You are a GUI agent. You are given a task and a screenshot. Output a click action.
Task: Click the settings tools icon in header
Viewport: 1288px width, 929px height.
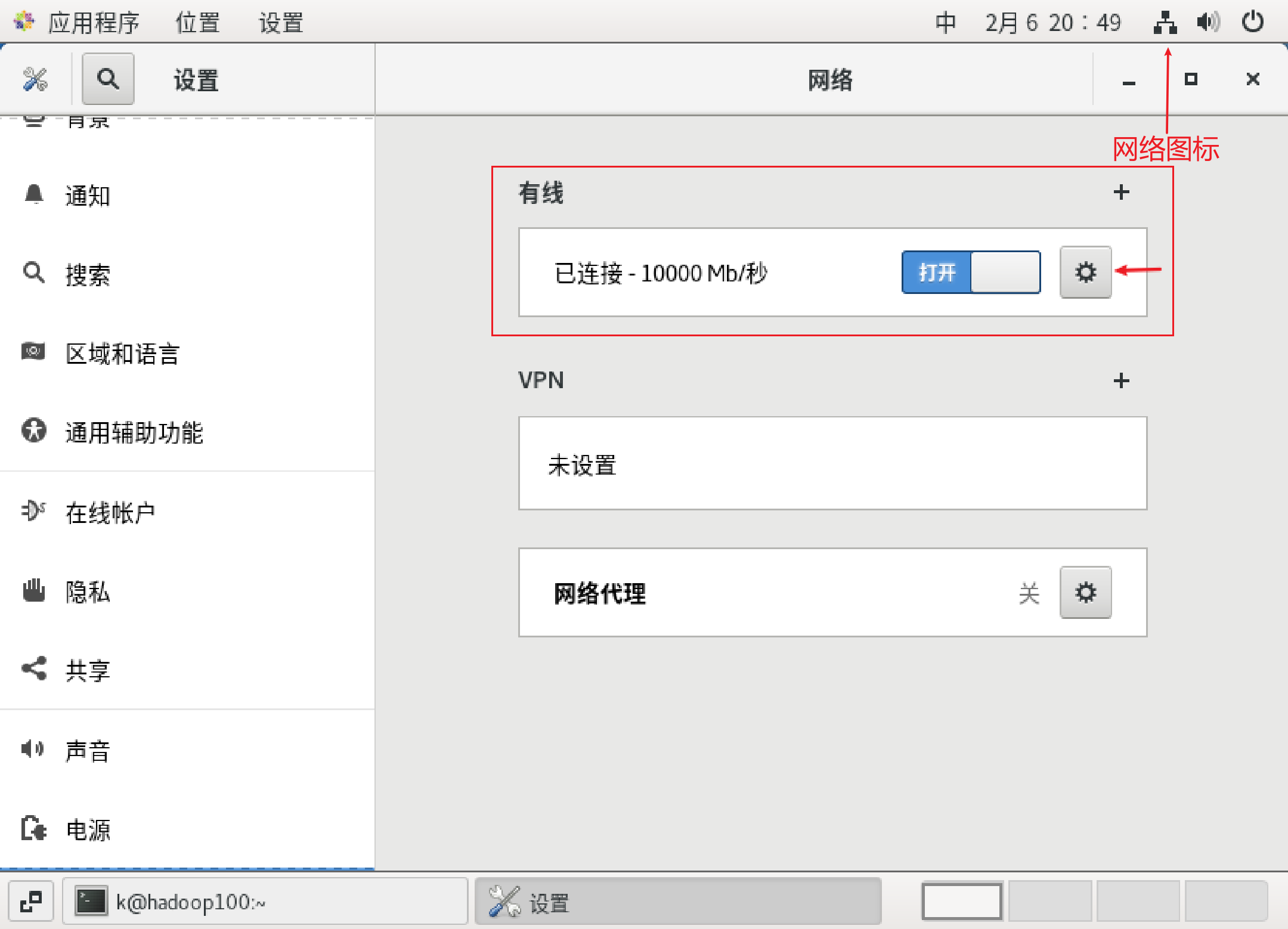[x=35, y=79]
